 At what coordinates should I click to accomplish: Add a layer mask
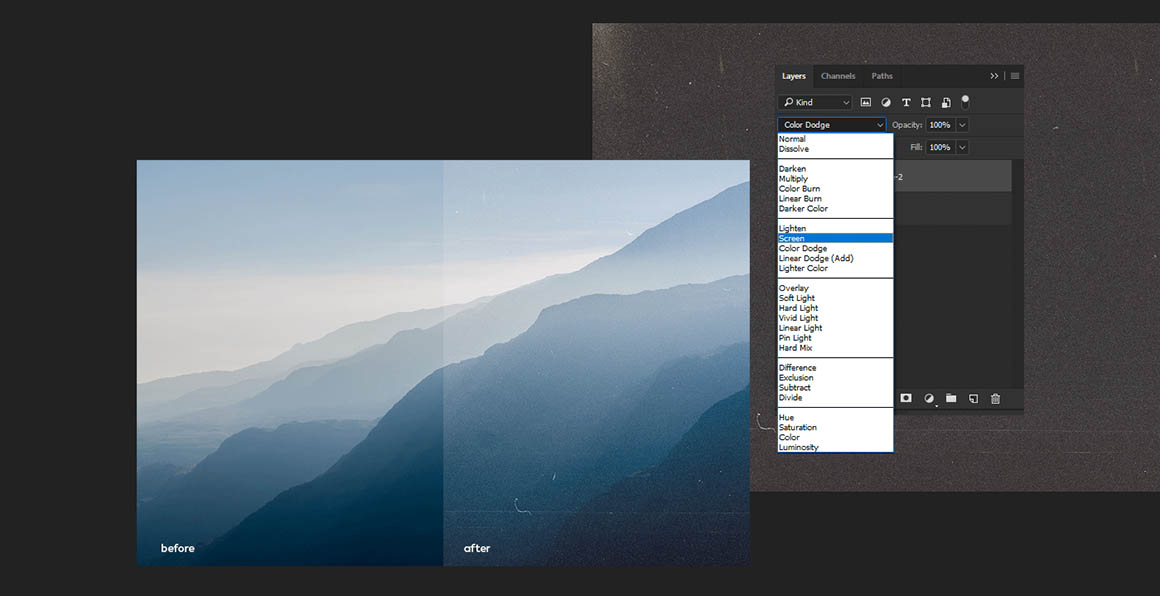pyautogui.click(x=906, y=398)
